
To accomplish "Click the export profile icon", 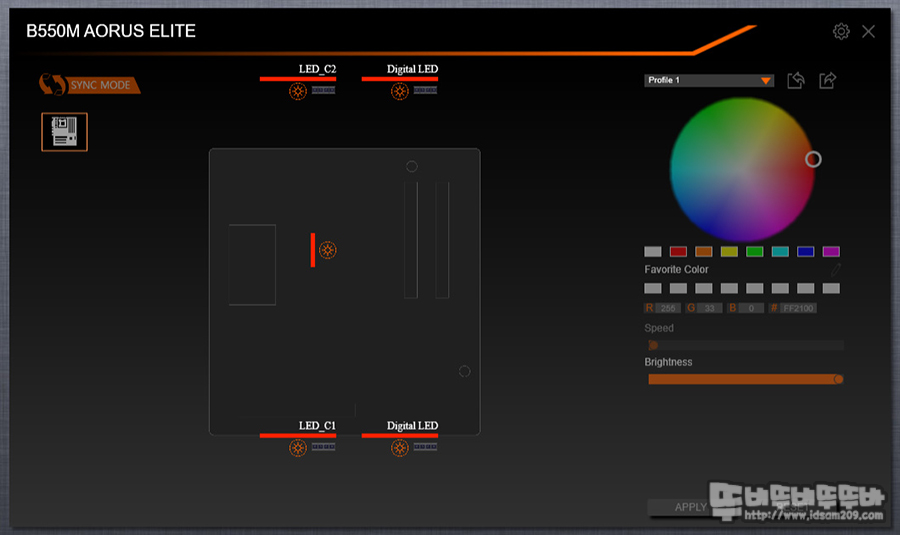I will pos(827,80).
